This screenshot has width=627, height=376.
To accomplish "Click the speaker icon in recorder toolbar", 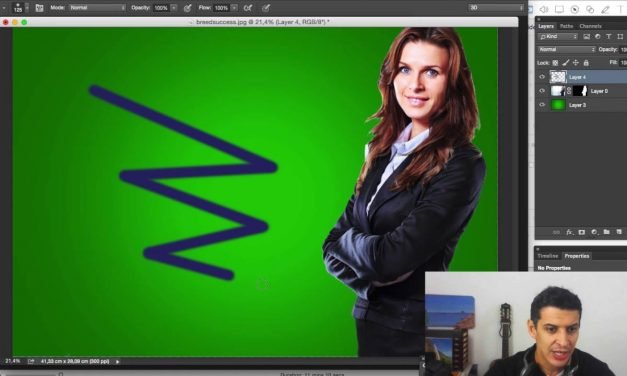I will [544, 9].
